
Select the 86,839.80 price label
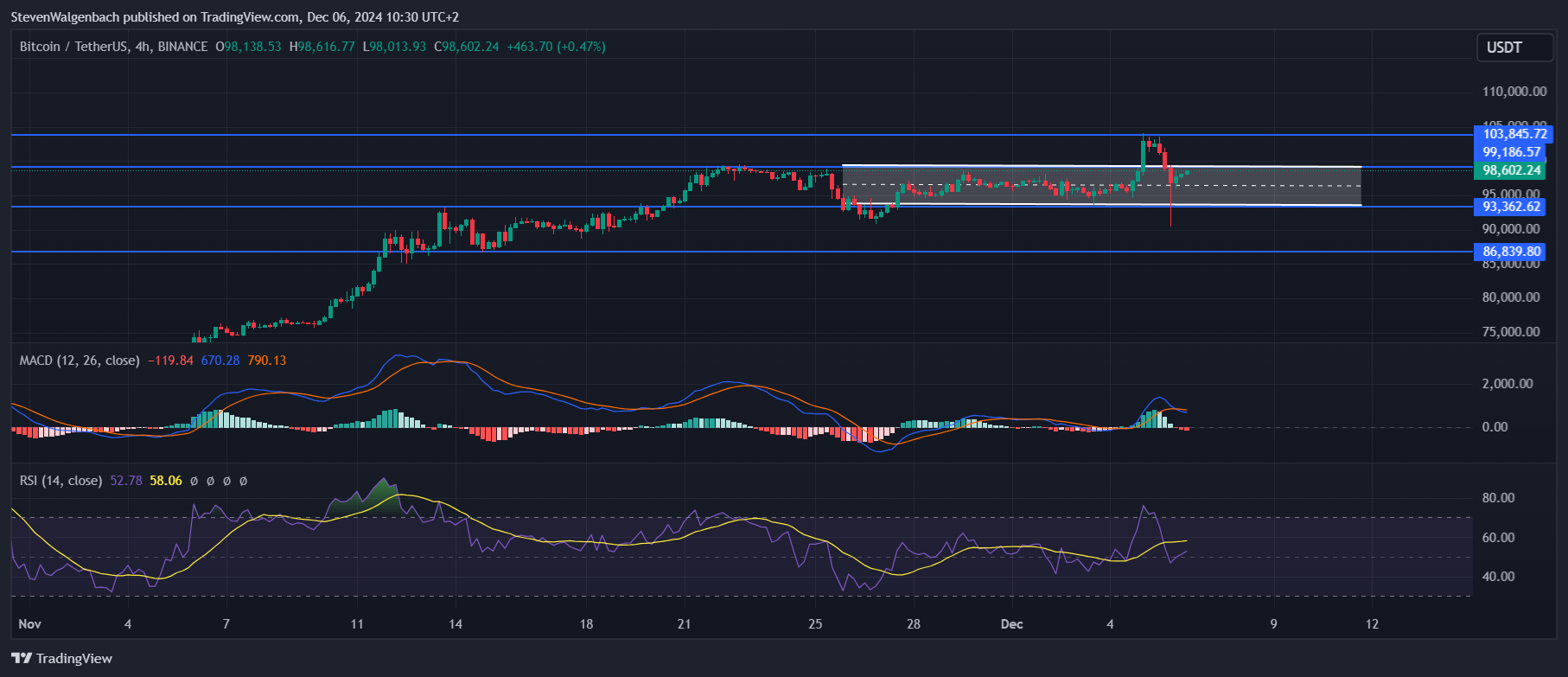click(x=1512, y=252)
